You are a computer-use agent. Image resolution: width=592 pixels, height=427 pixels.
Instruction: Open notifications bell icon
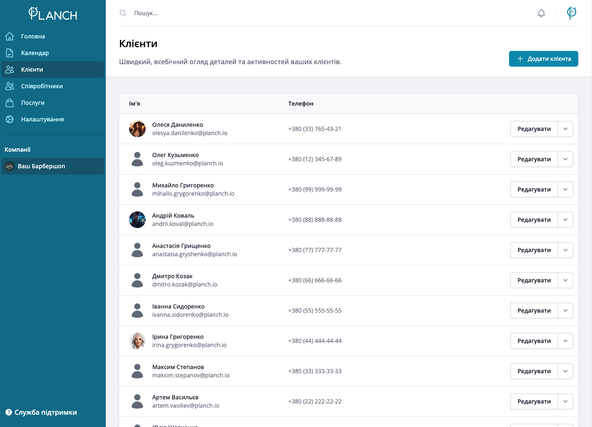coord(541,13)
